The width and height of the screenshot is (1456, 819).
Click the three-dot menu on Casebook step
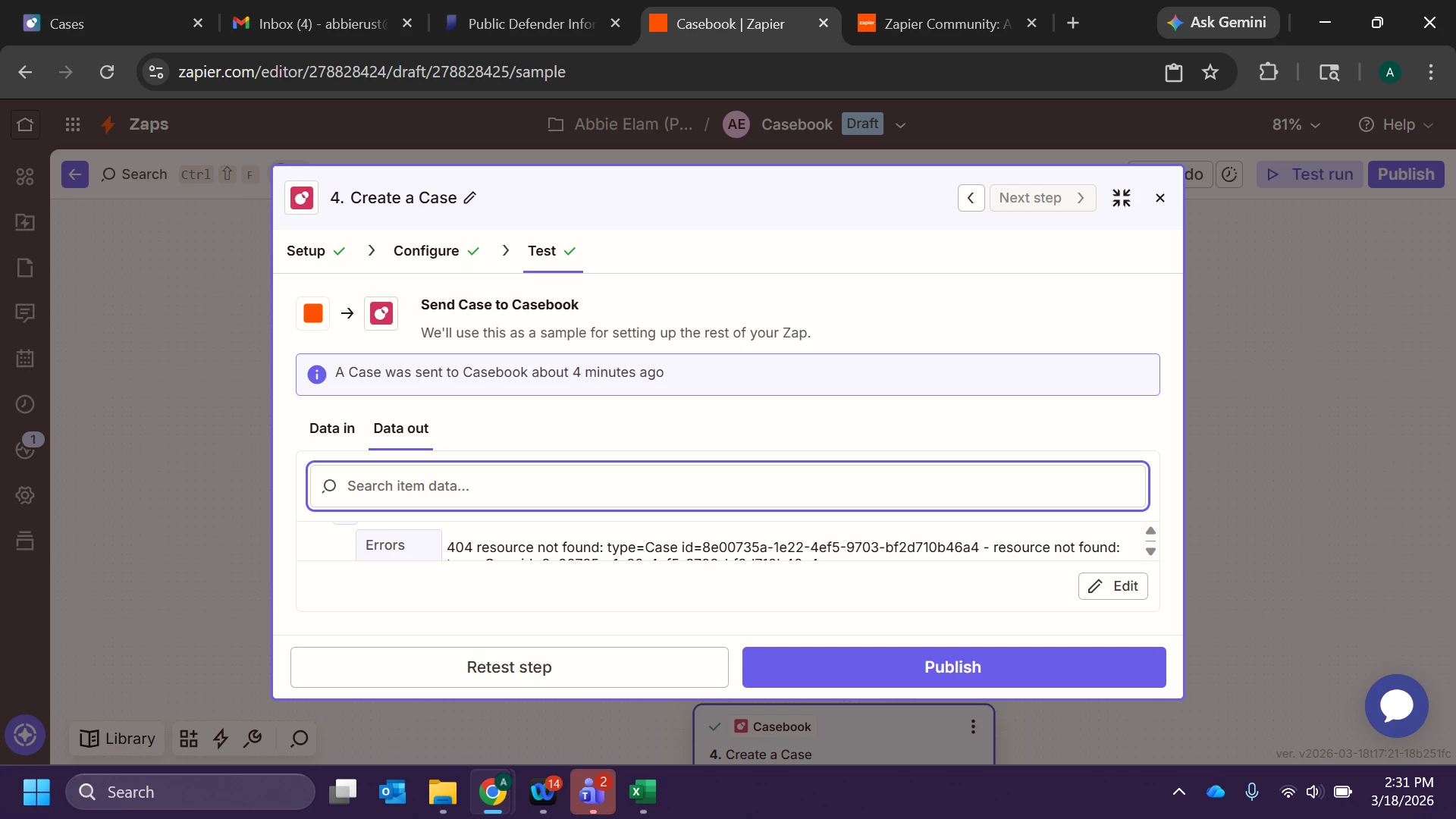[x=973, y=726]
